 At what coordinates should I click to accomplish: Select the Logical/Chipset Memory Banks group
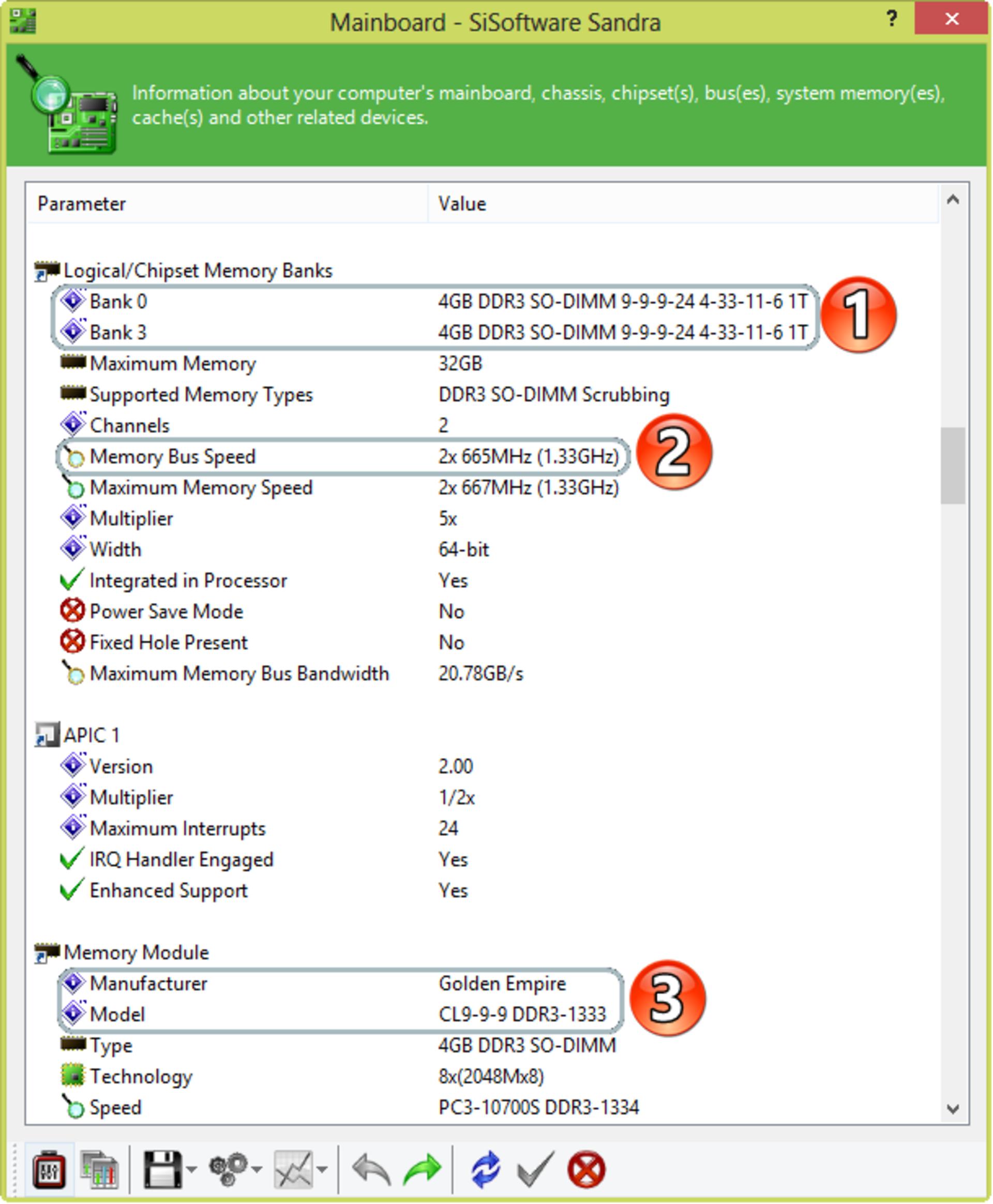183,271
